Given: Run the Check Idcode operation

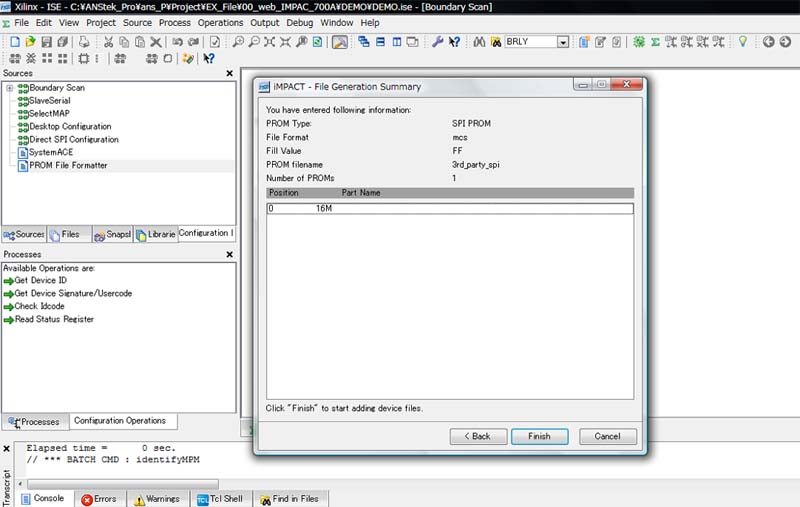Looking at the screenshot, I should click(x=39, y=307).
